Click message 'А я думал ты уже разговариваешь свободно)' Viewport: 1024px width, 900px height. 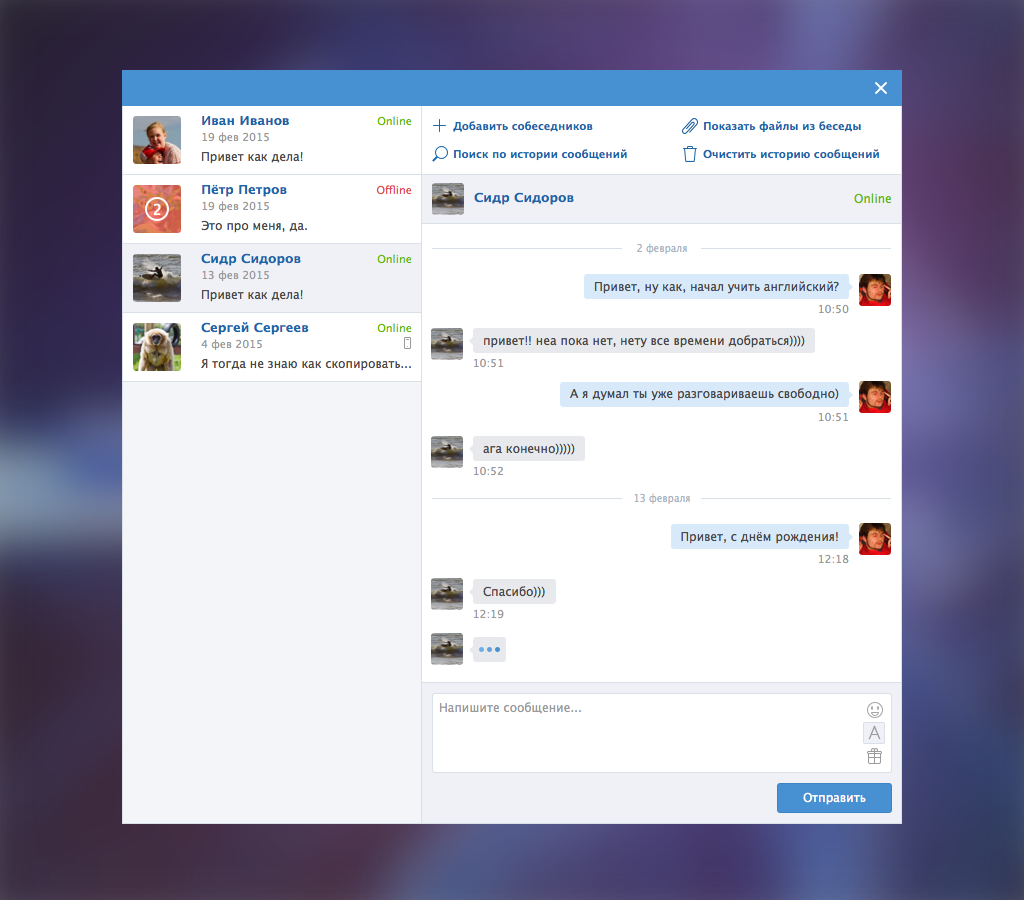[x=704, y=394]
